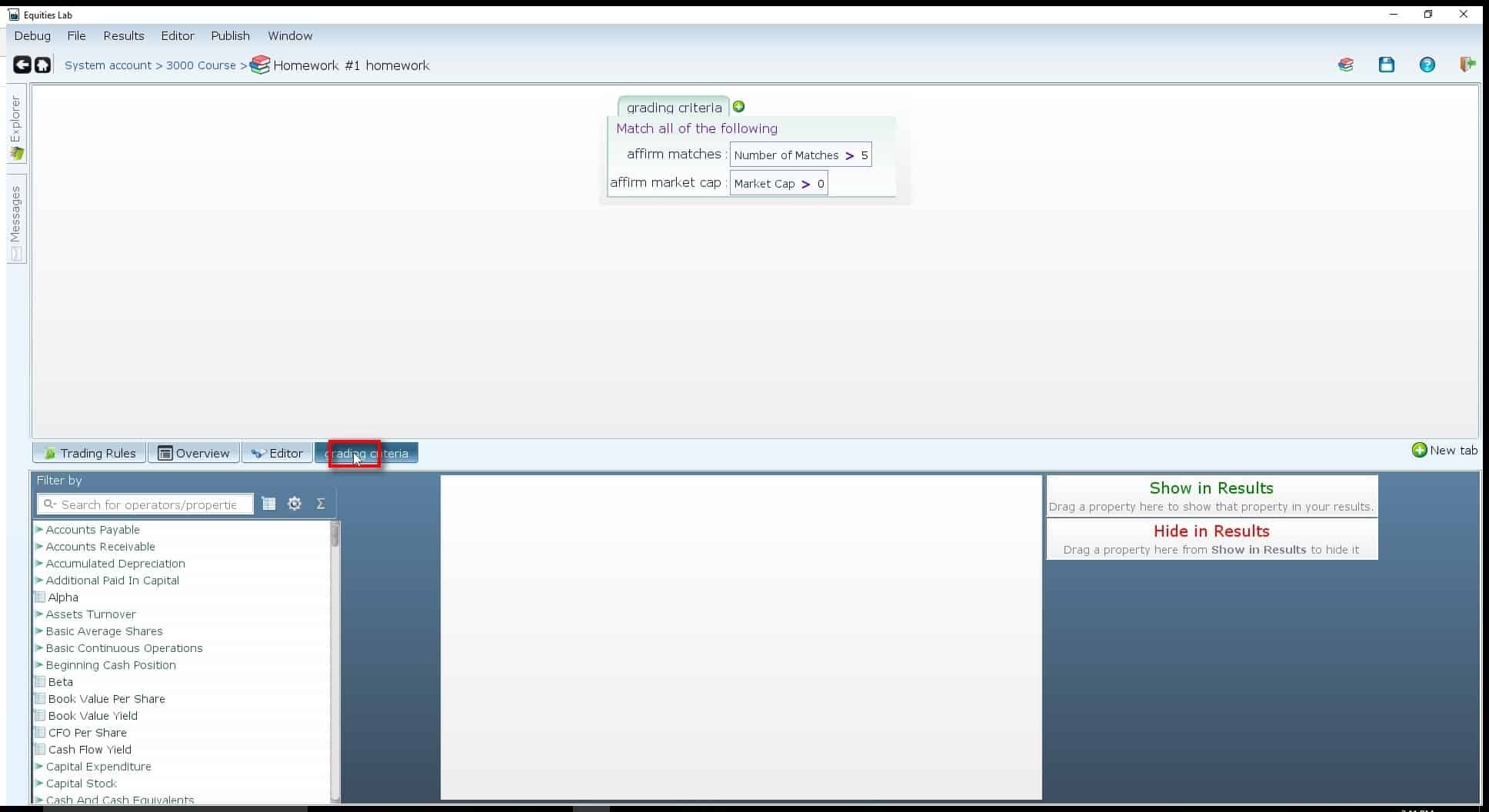Click the property list vertical scrollbar
Image resolution: width=1489 pixels, height=812 pixels.
click(335, 661)
